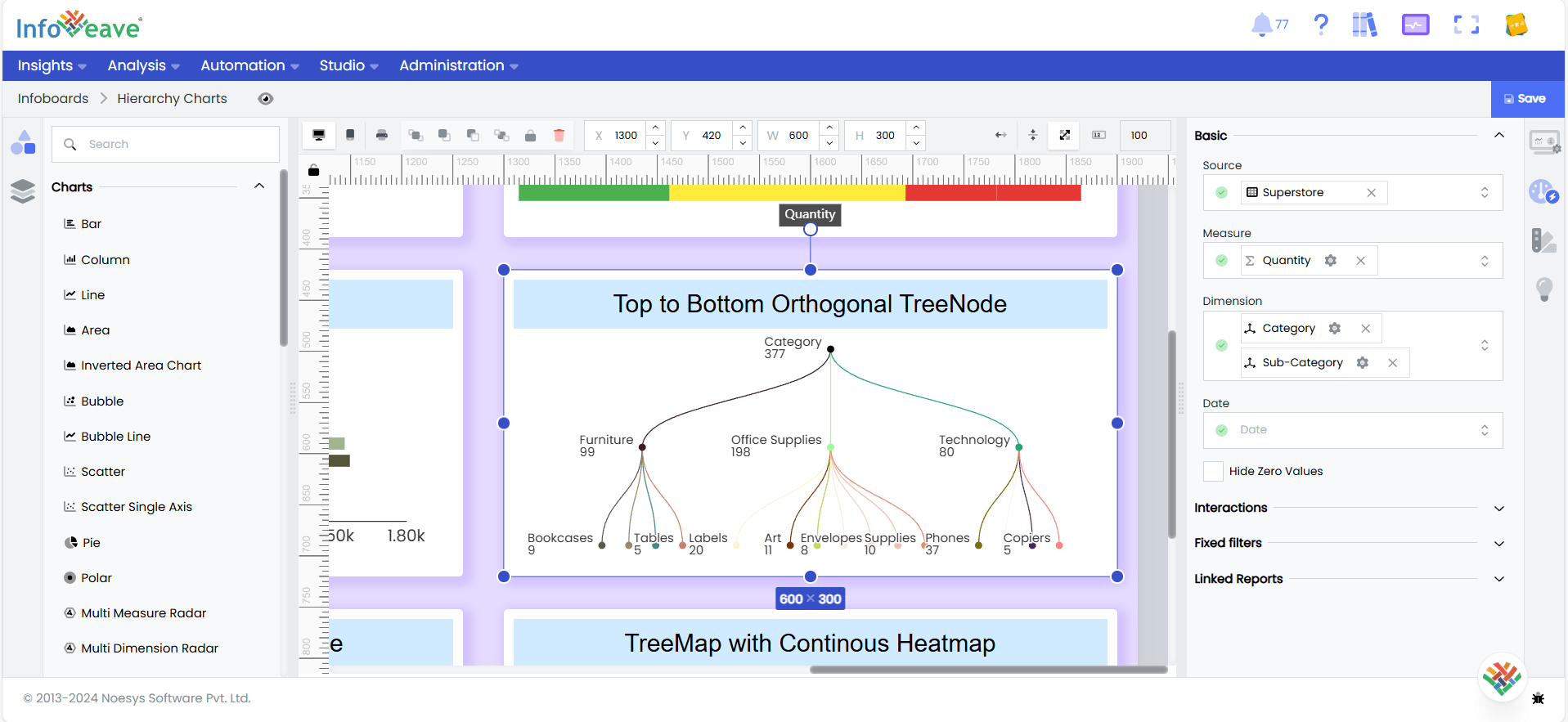Image resolution: width=1568 pixels, height=722 pixels.
Task: Open Quantity measure gear settings
Action: pos(1331,261)
